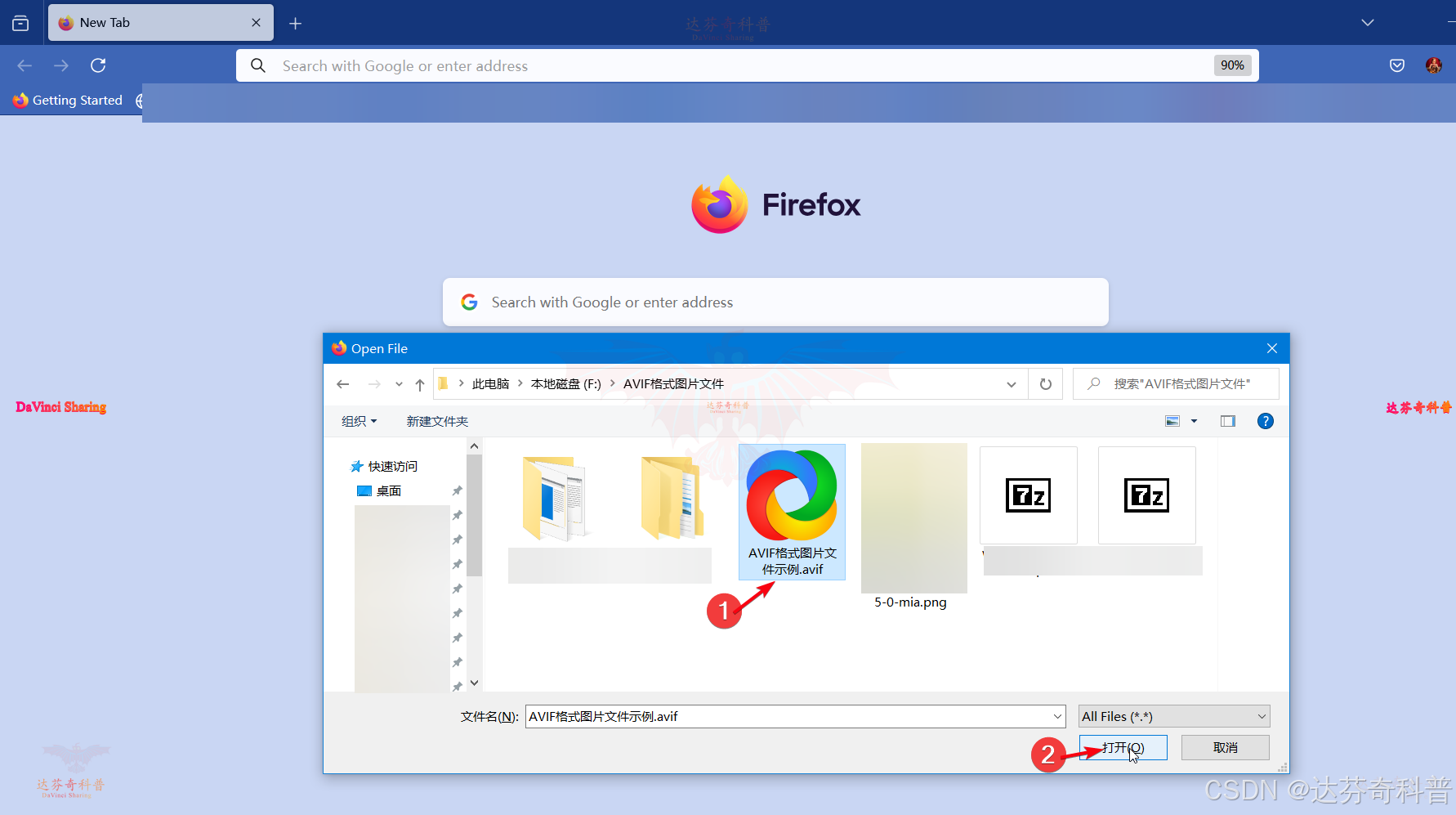This screenshot has height=815, width=1456.
Task: Click the 取消 cancel button
Action: (1225, 748)
